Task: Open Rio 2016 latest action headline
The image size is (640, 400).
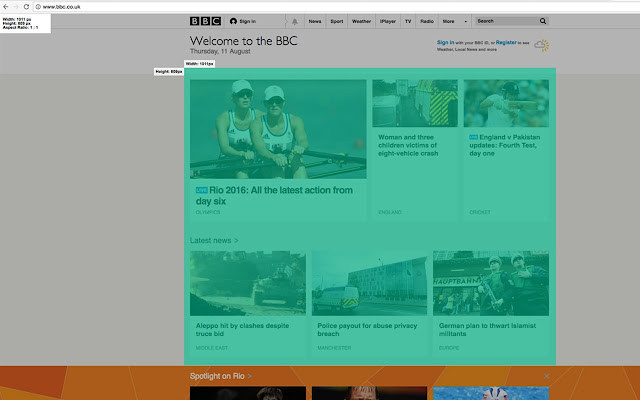Action: tap(274, 196)
